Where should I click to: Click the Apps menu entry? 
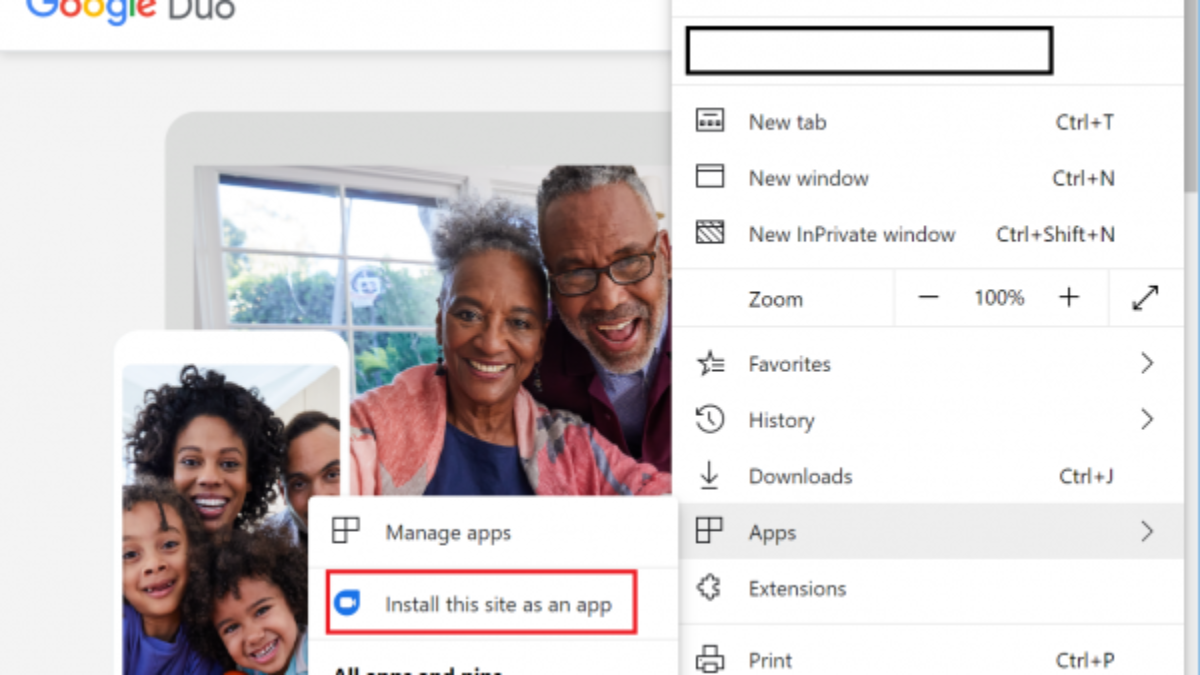(x=929, y=532)
